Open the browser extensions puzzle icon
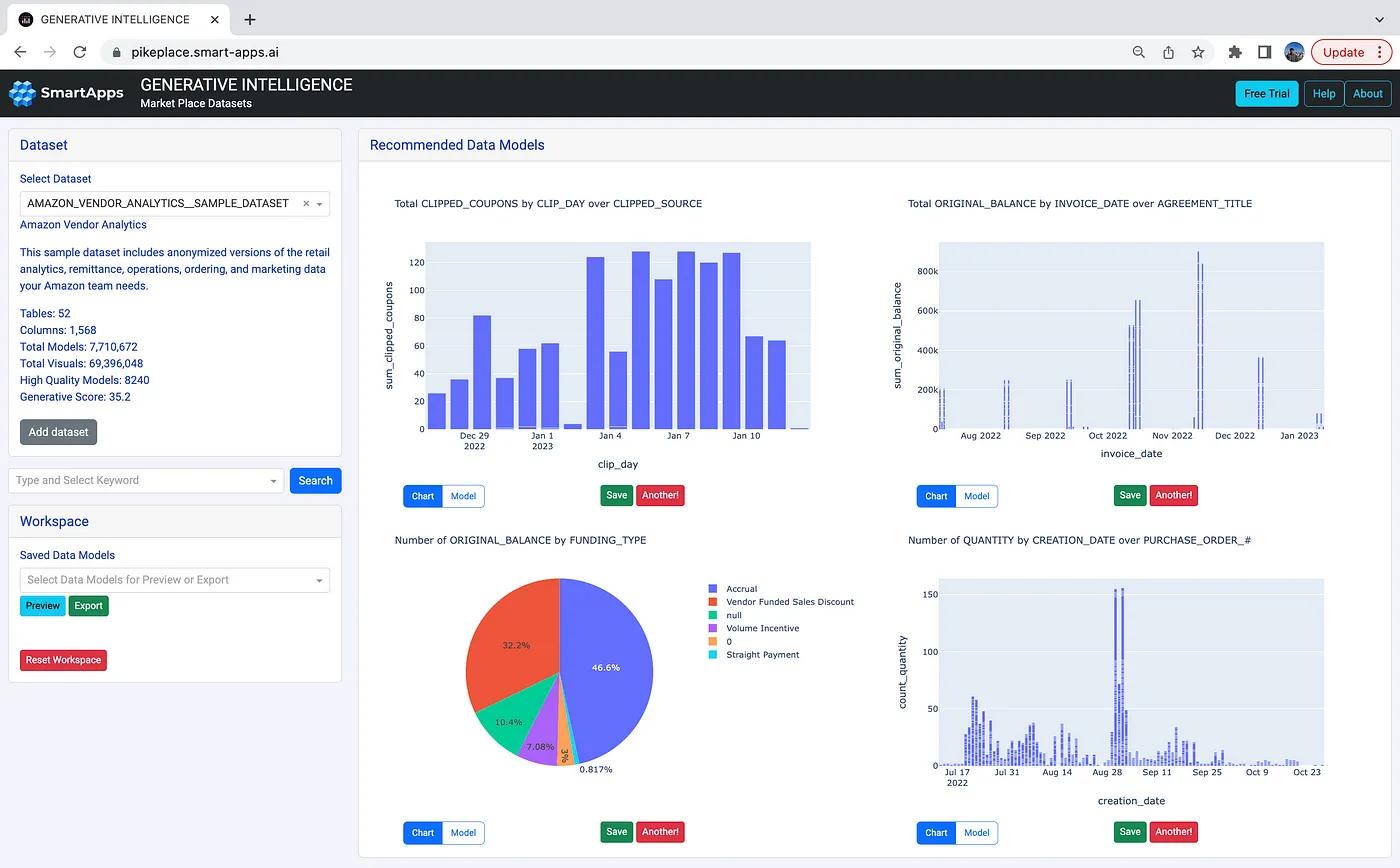The image size is (1400, 868). [x=1235, y=52]
